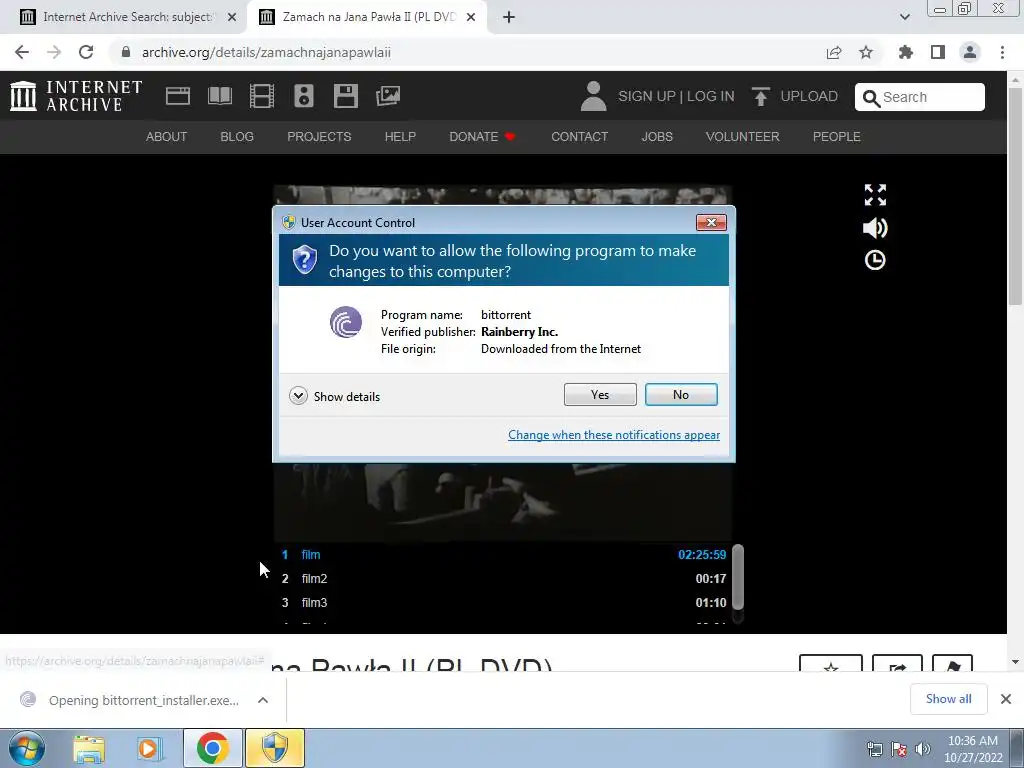Open the Internet Archive home logo

coord(76,96)
